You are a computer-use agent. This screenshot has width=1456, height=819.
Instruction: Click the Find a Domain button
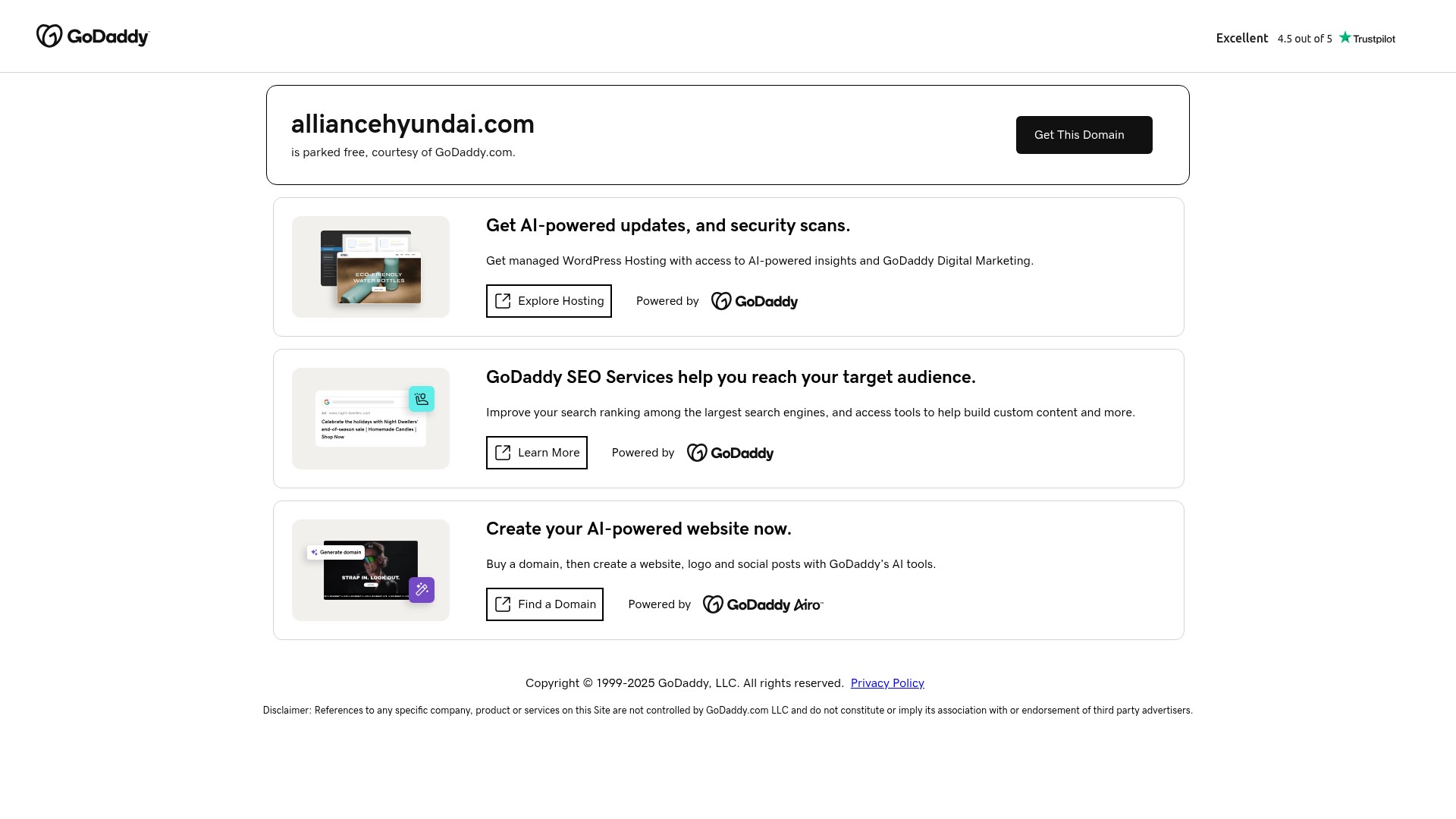544,604
